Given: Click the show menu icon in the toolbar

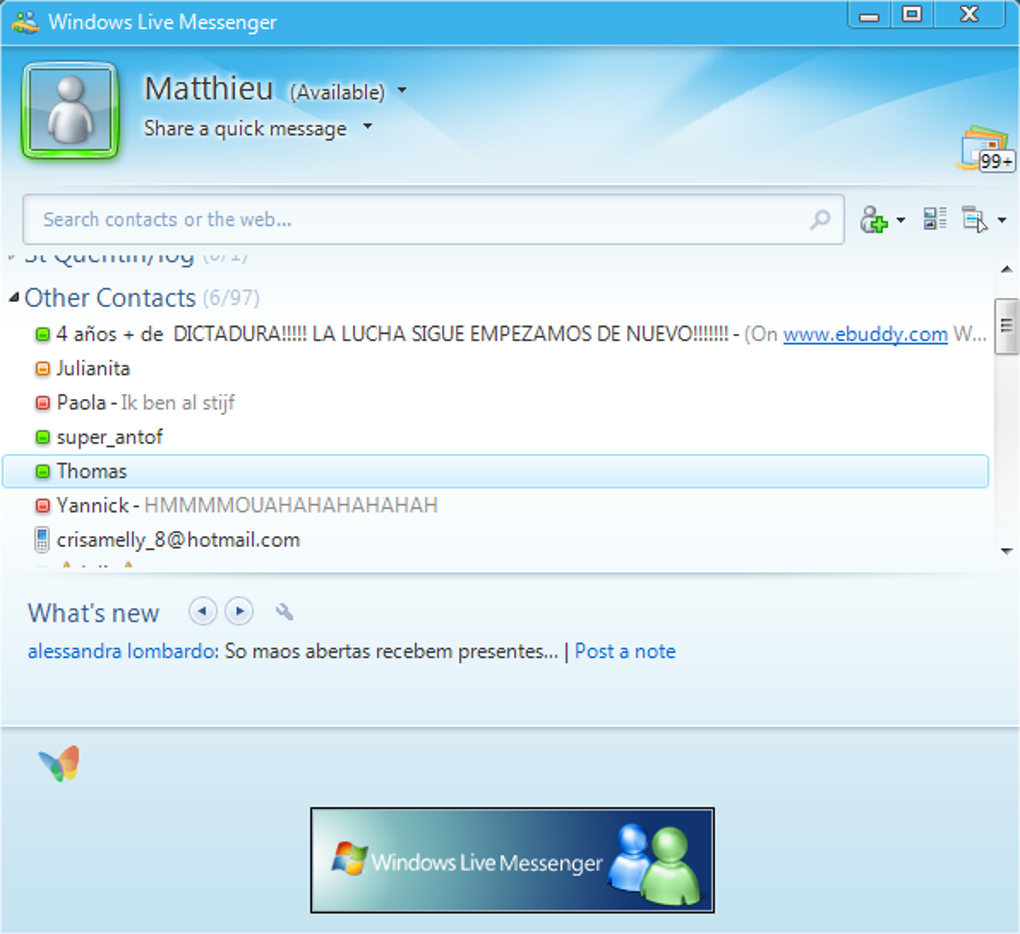Looking at the screenshot, I should click(975, 219).
